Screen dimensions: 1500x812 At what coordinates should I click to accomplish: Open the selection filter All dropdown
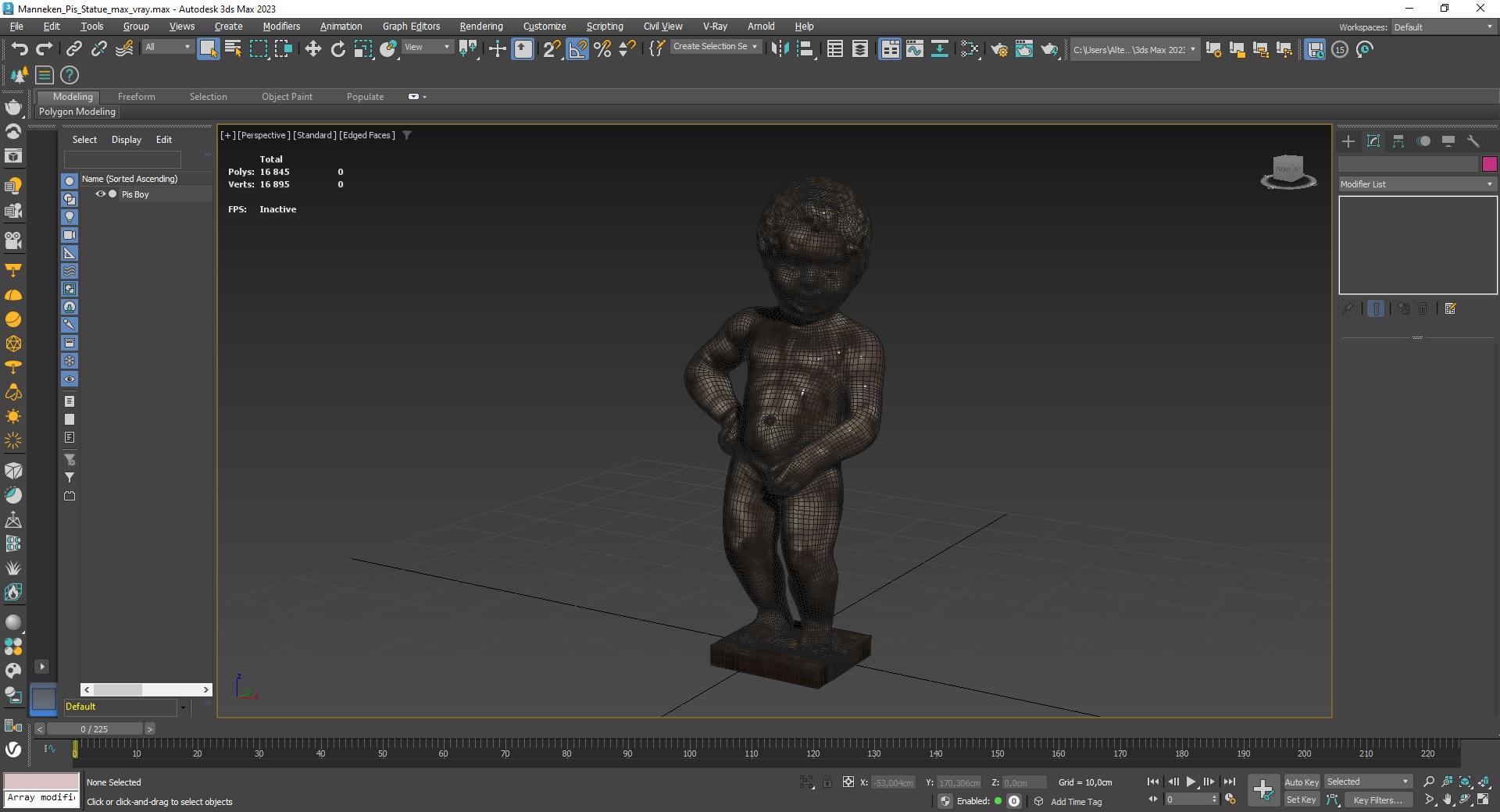click(x=167, y=47)
